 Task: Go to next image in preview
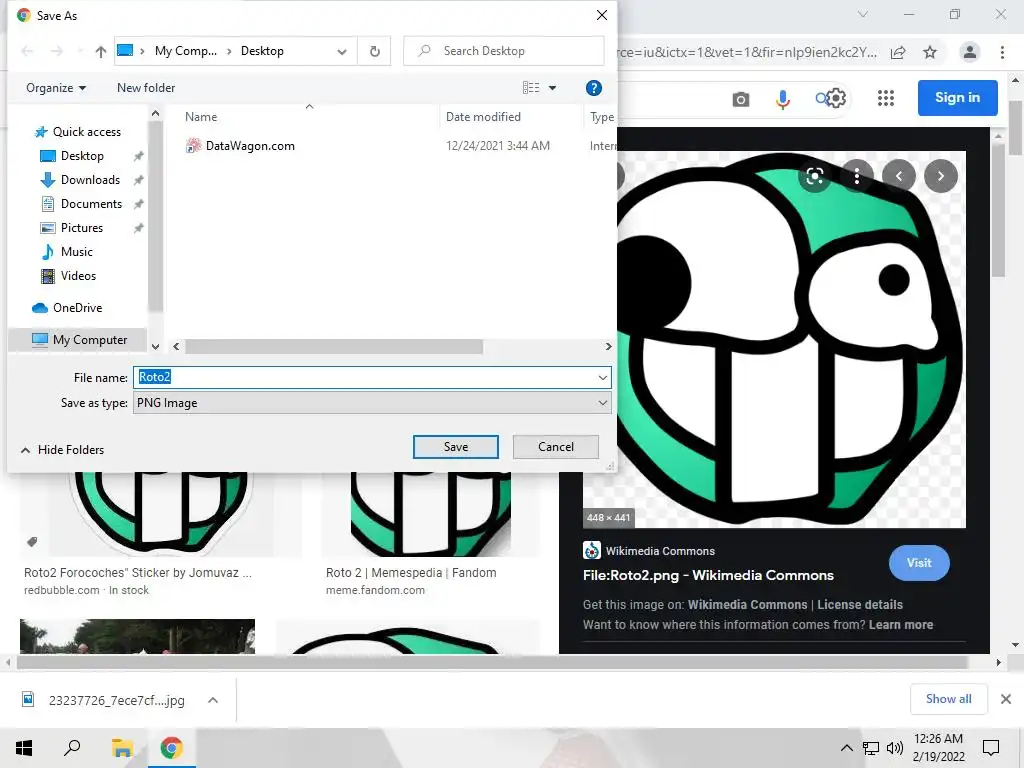[x=940, y=176]
